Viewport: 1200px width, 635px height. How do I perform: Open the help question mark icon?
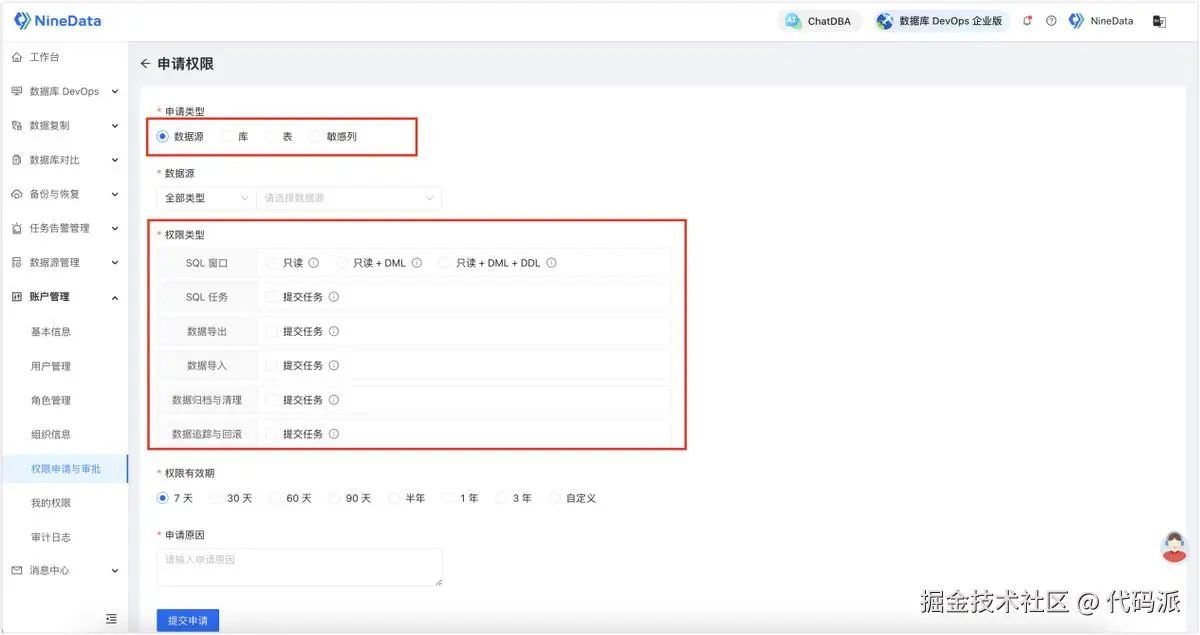tap(1051, 21)
